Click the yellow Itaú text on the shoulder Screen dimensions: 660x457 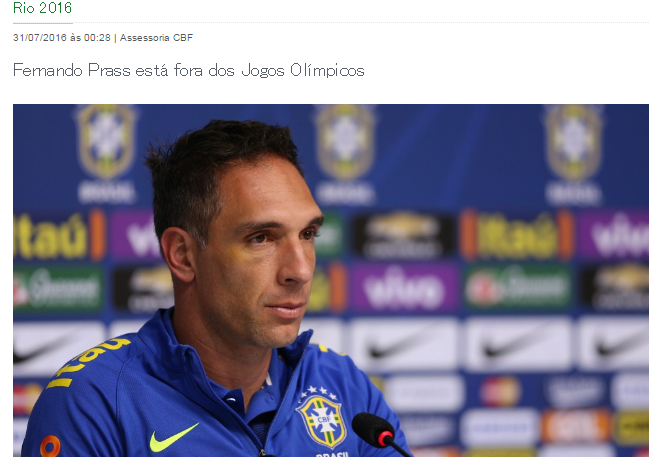(86, 361)
